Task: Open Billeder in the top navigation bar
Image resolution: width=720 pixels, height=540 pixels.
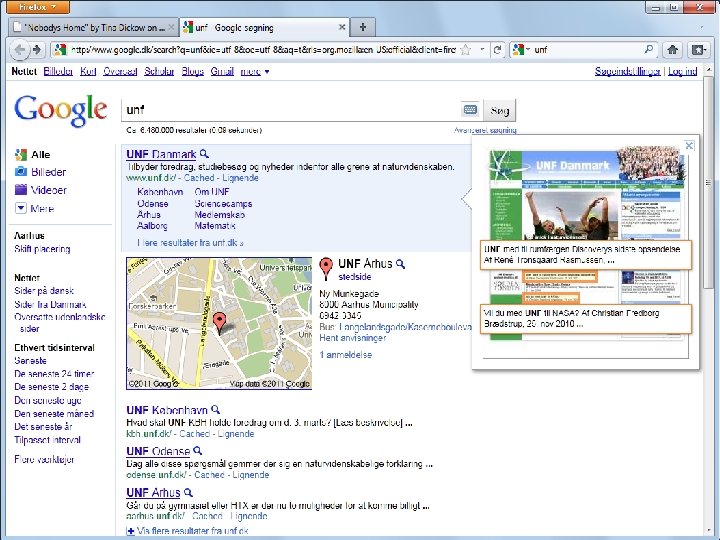Action: [58, 72]
